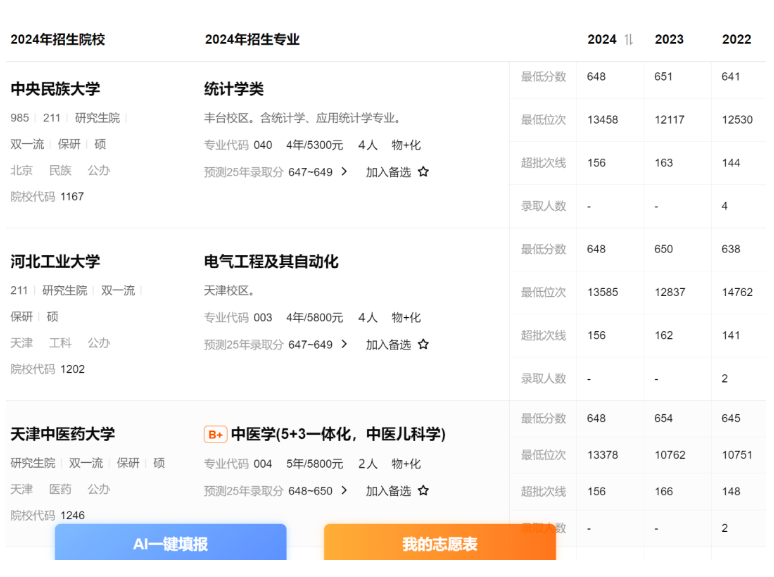Screen dimensions: 774x577
Task: Click the 163 超批次线 cell
Action: coord(663,163)
